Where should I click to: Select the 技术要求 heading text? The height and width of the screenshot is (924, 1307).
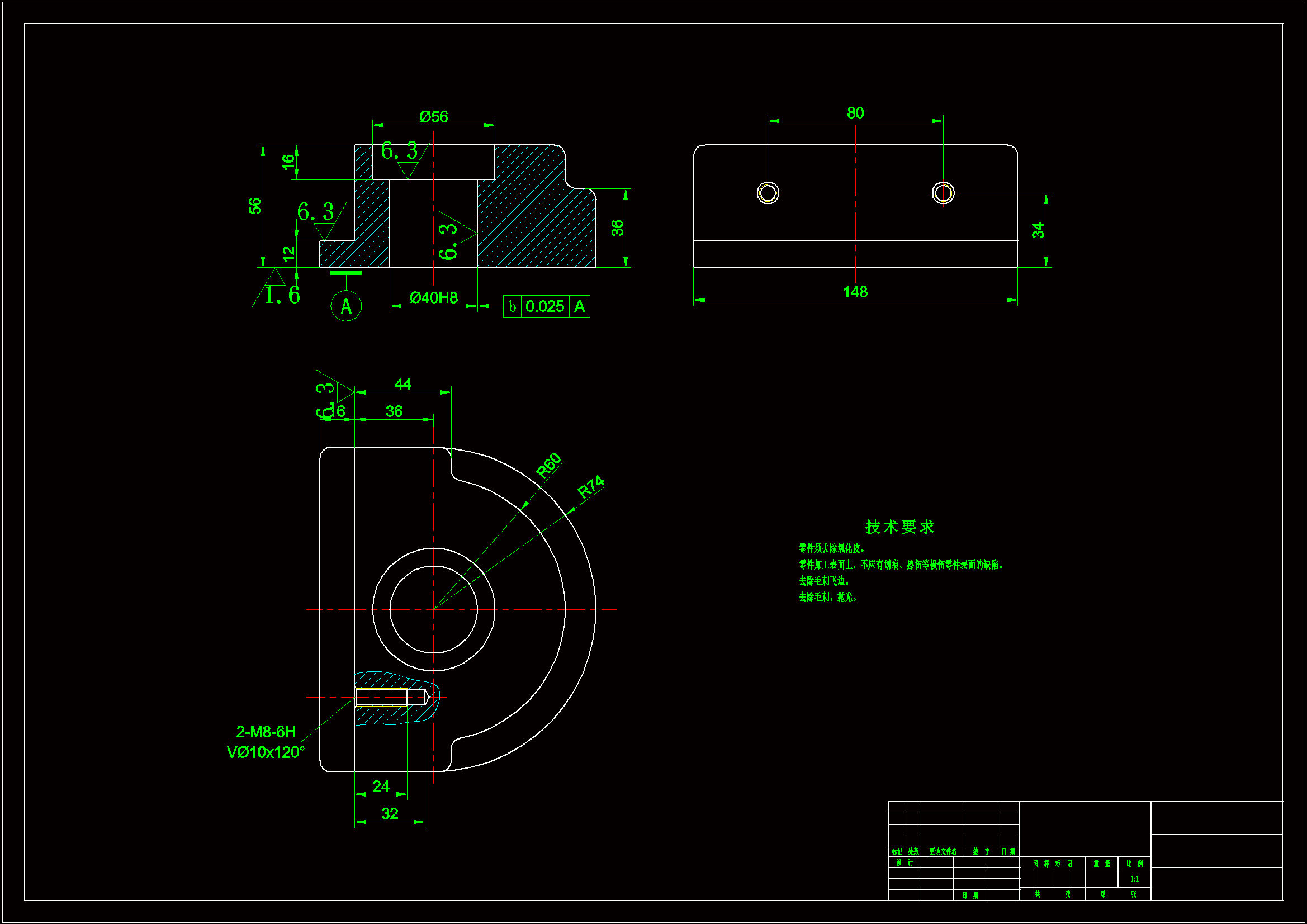[899, 527]
